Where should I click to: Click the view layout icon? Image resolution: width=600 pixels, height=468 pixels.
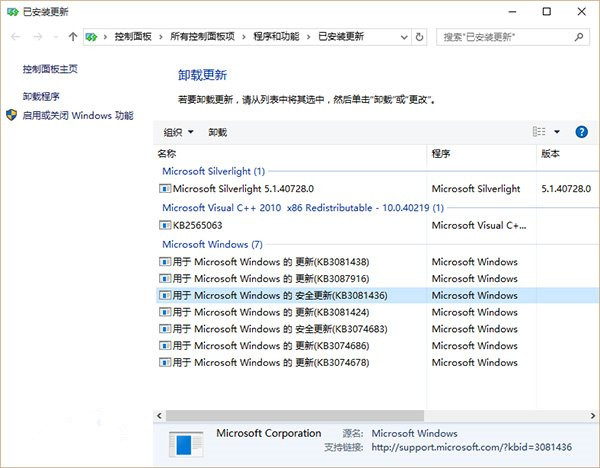[x=539, y=132]
